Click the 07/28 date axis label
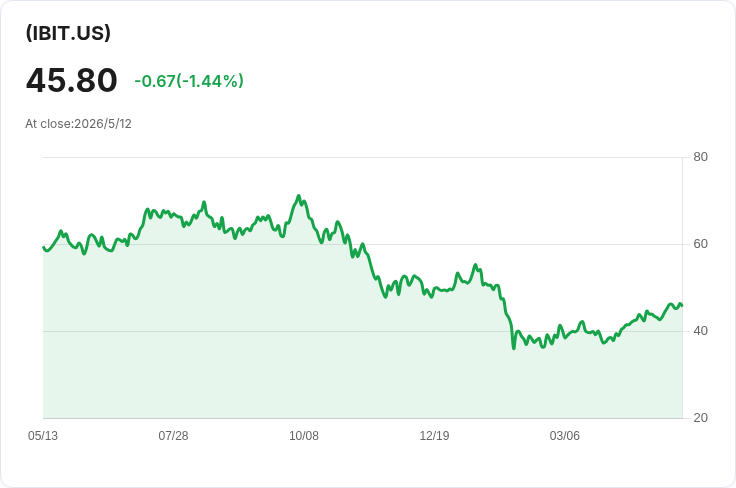This screenshot has height=488, width=736. click(x=173, y=436)
